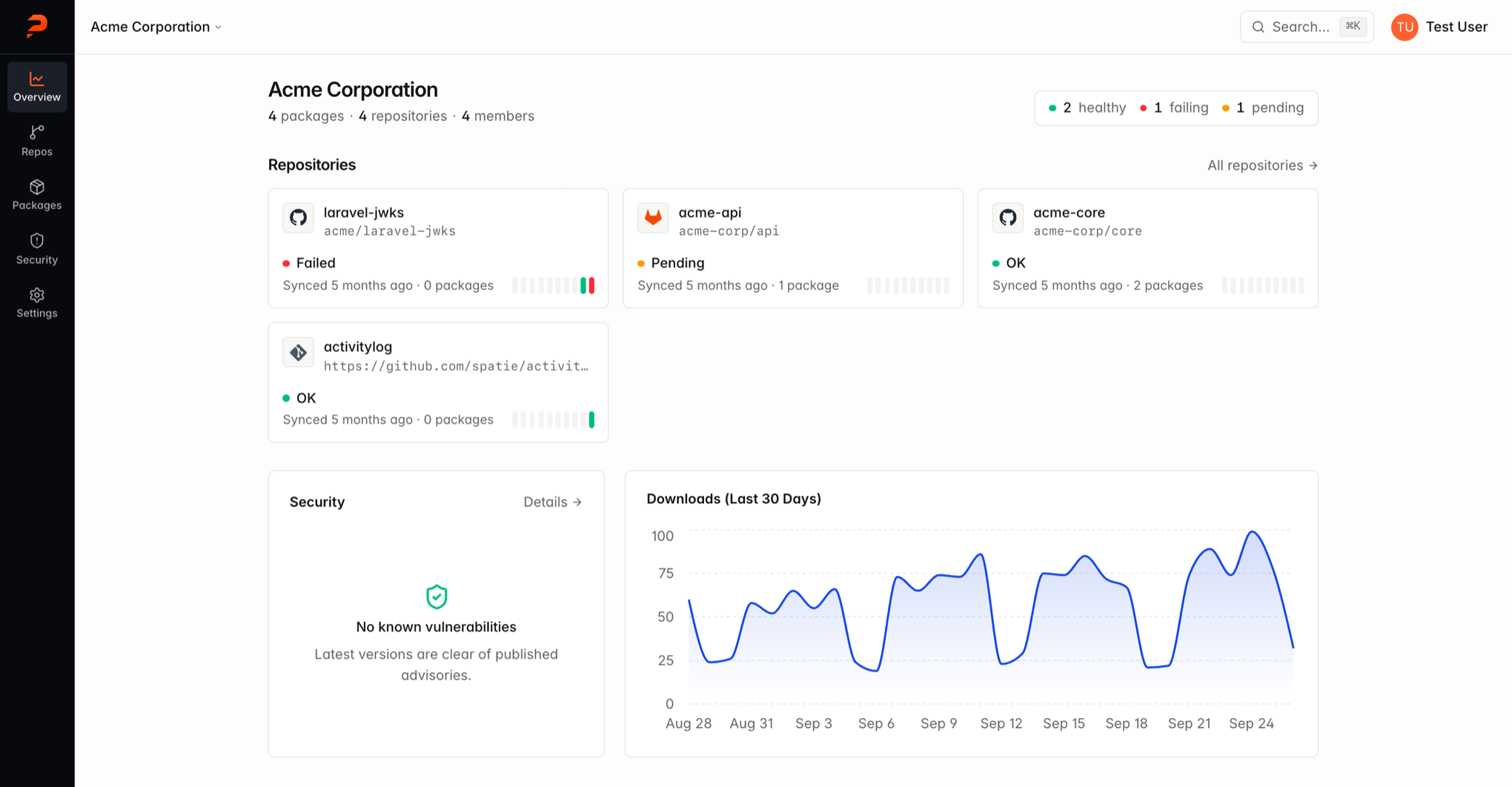Click the green shield icon in Security panel
This screenshot has height=787, width=1512.
(437, 597)
